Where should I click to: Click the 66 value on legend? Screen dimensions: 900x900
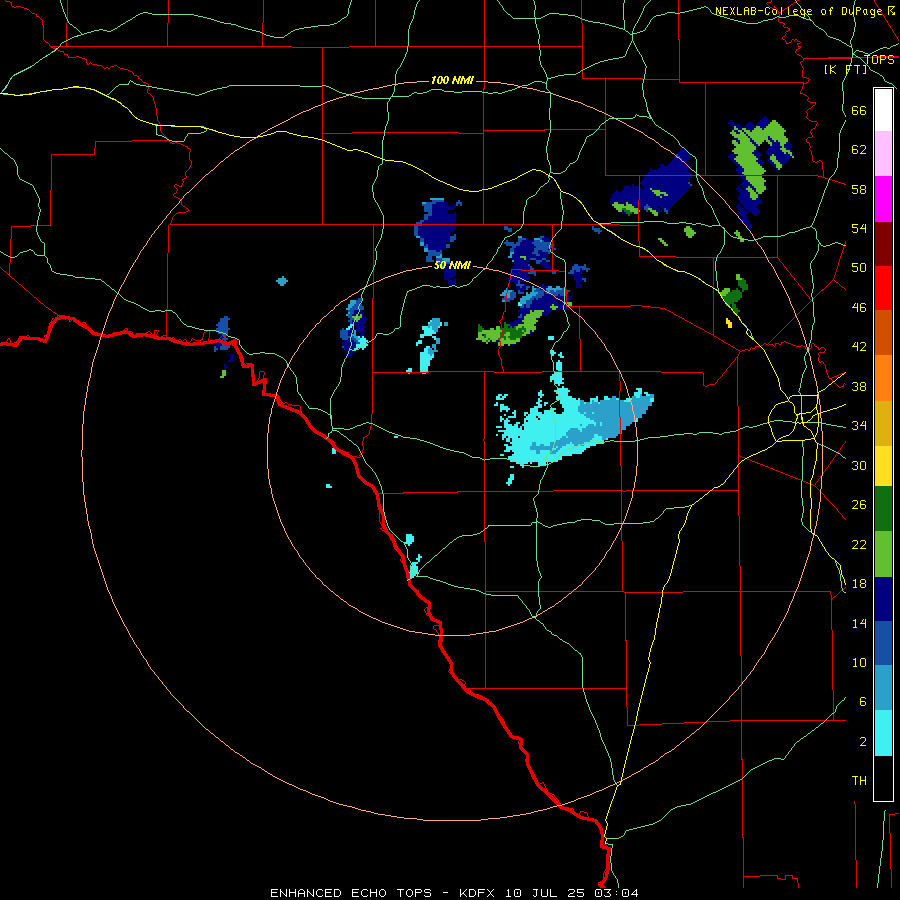[x=859, y=110]
